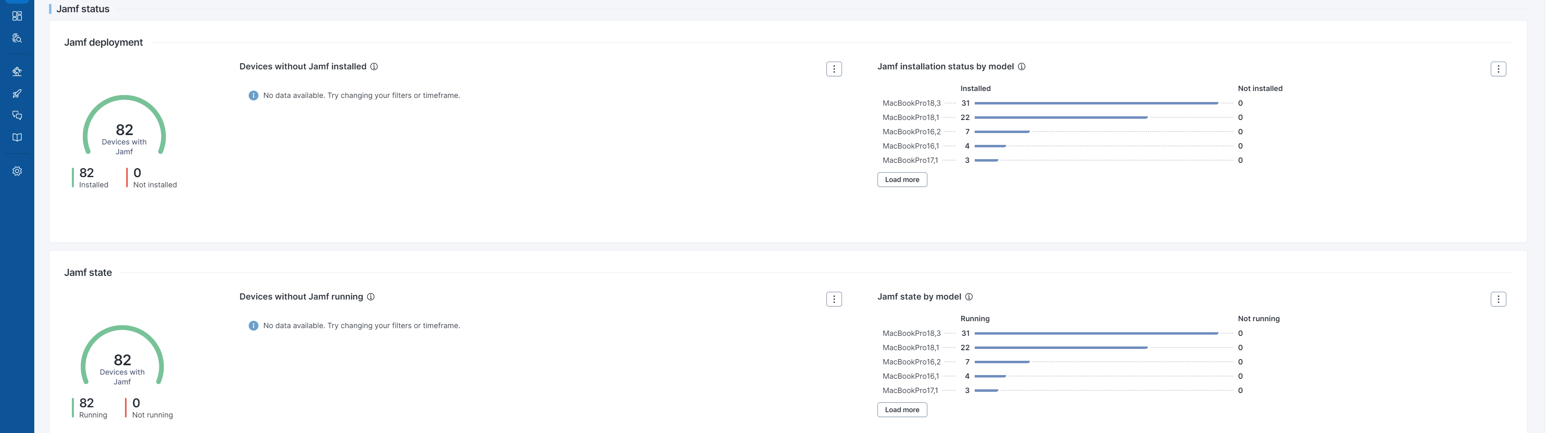Open options menu for Devices without Jamf installed

(834, 69)
